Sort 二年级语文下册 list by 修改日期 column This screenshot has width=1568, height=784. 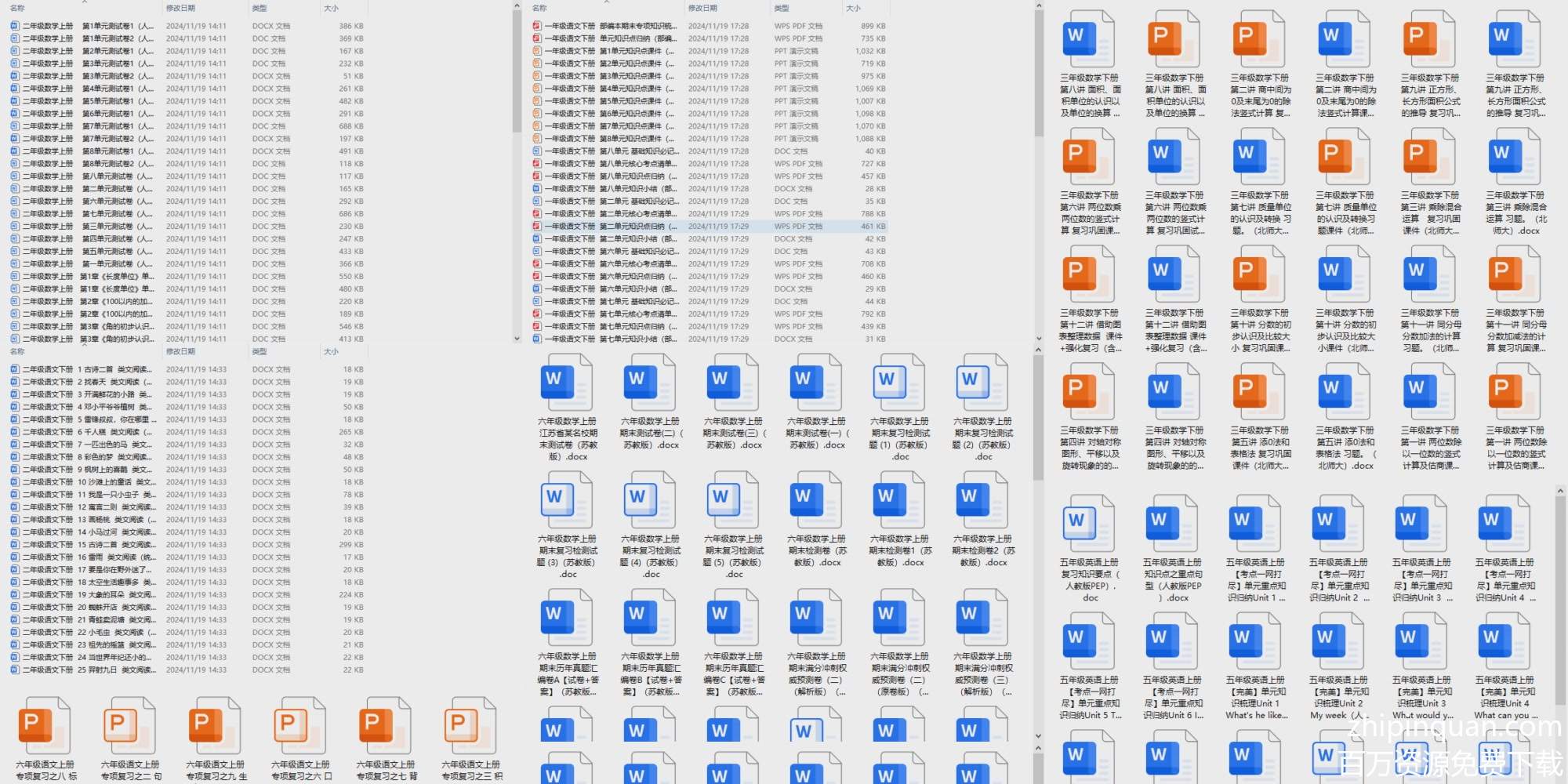point(180,352)
